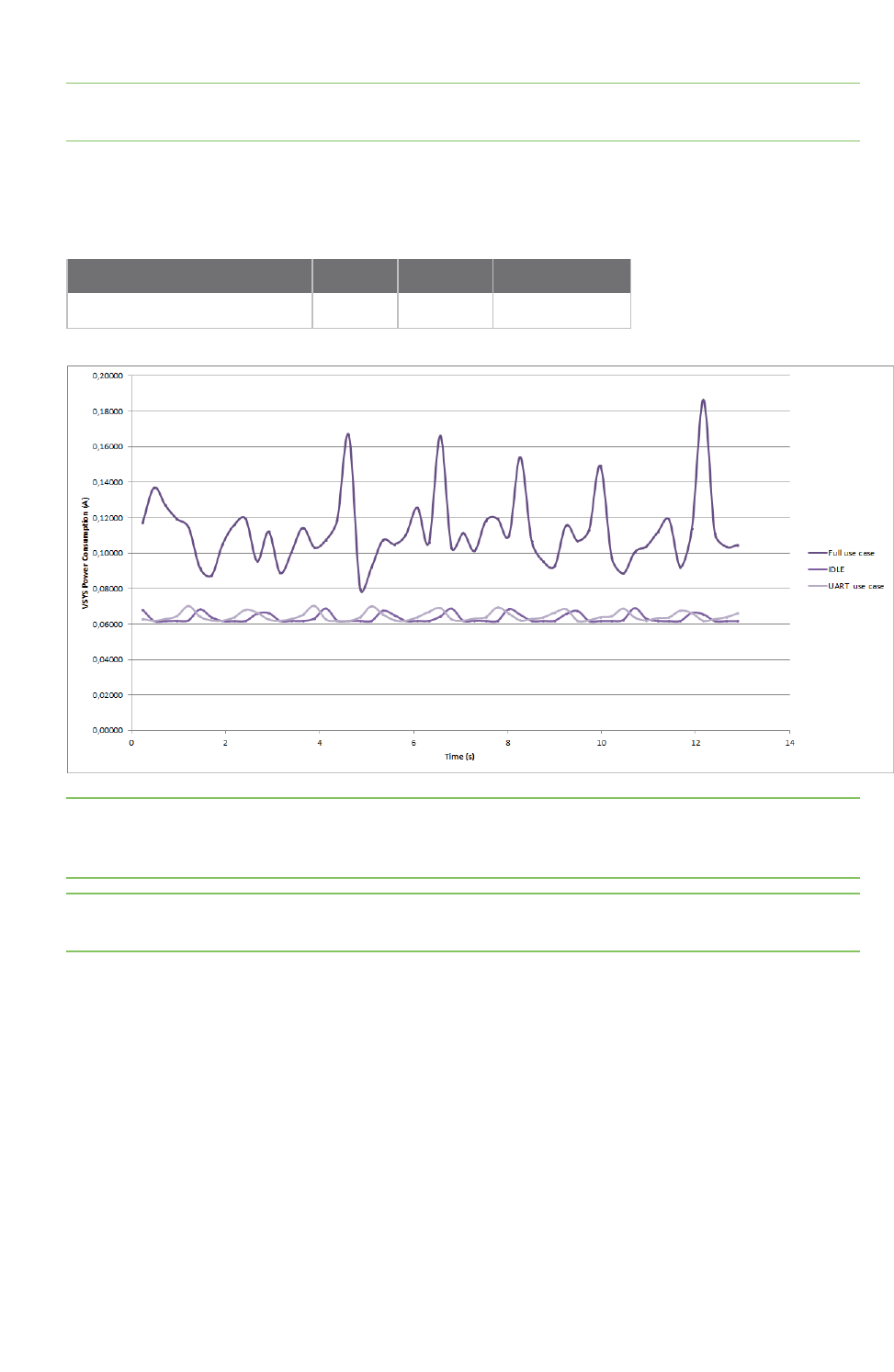
Task: Click the "Full use case" legend label
Action: click(x=851, y=553)
